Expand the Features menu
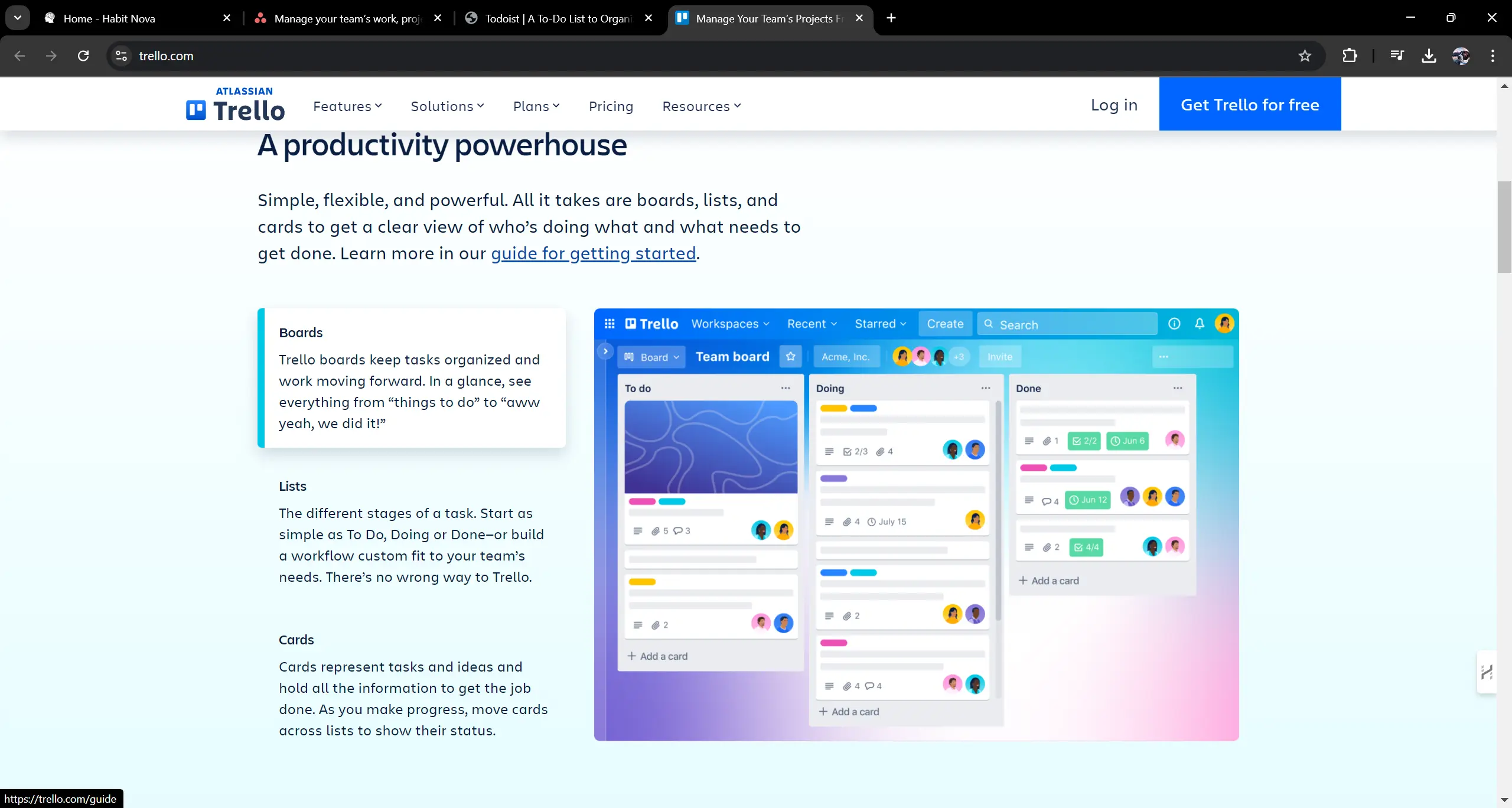The image size is (1512, 808). point(347,106)
